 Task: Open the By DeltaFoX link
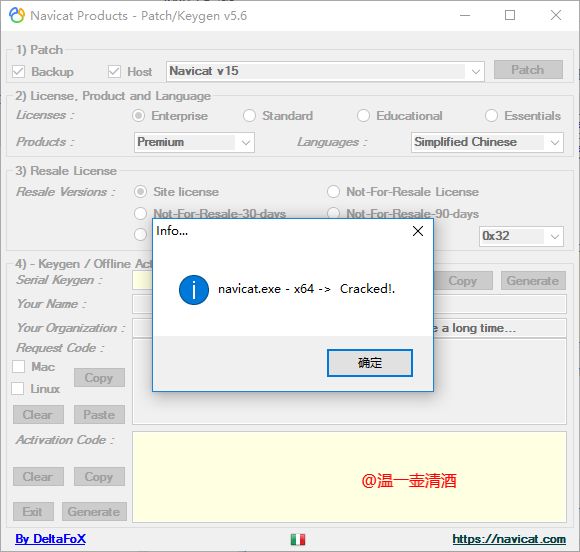[50, 539]
